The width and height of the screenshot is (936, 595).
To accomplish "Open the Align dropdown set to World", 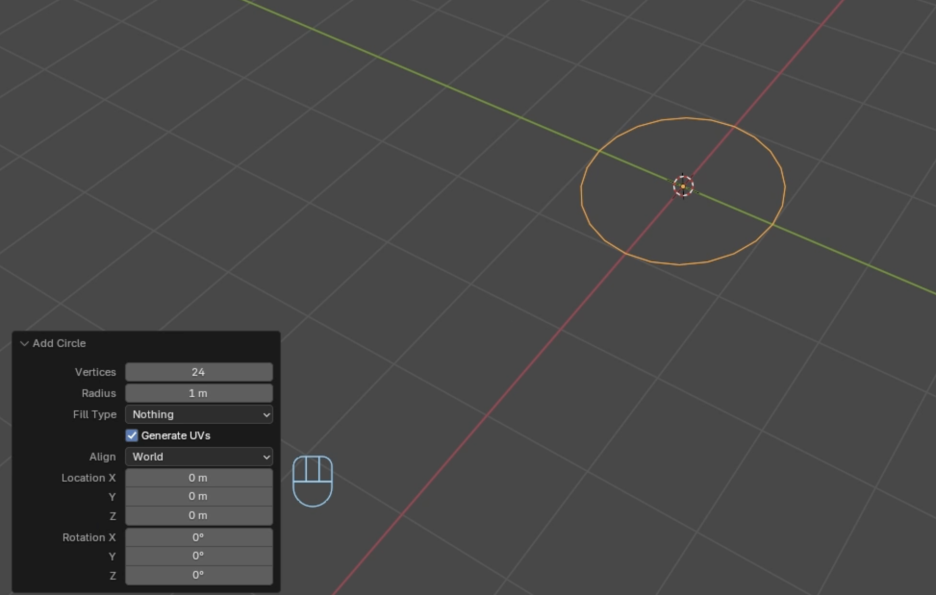I will point(199,457).
